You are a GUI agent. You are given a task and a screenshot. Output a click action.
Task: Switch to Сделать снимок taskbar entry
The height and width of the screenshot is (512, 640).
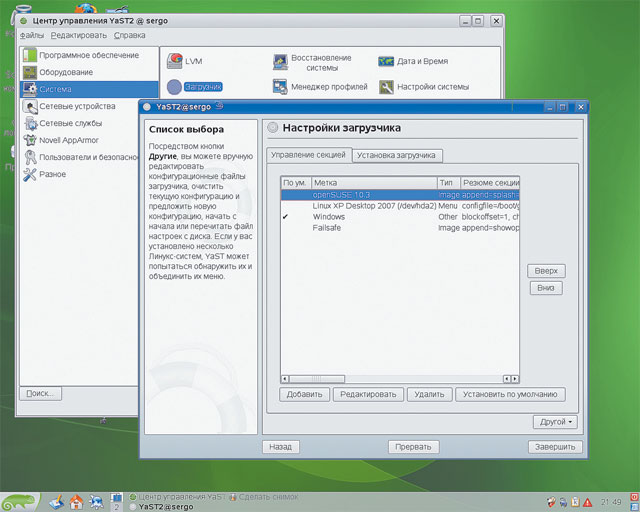264,497
